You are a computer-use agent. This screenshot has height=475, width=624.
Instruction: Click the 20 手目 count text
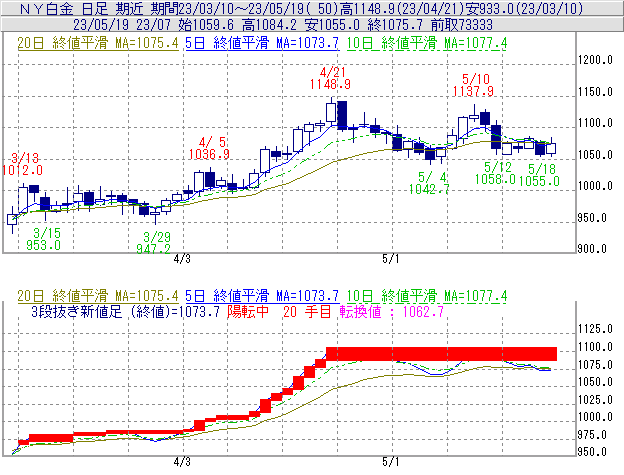pos(307,311)
